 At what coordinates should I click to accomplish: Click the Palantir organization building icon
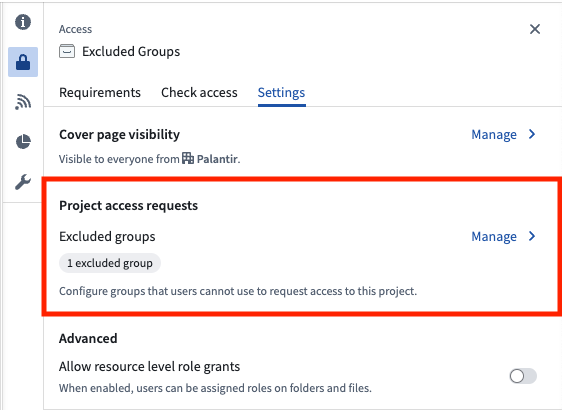pos(188,158)
